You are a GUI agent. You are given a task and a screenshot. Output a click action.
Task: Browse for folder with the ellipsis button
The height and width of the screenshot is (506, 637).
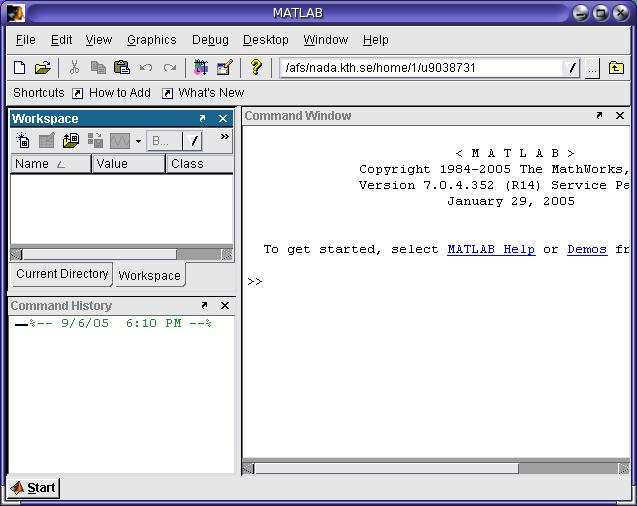pos(592,68)
